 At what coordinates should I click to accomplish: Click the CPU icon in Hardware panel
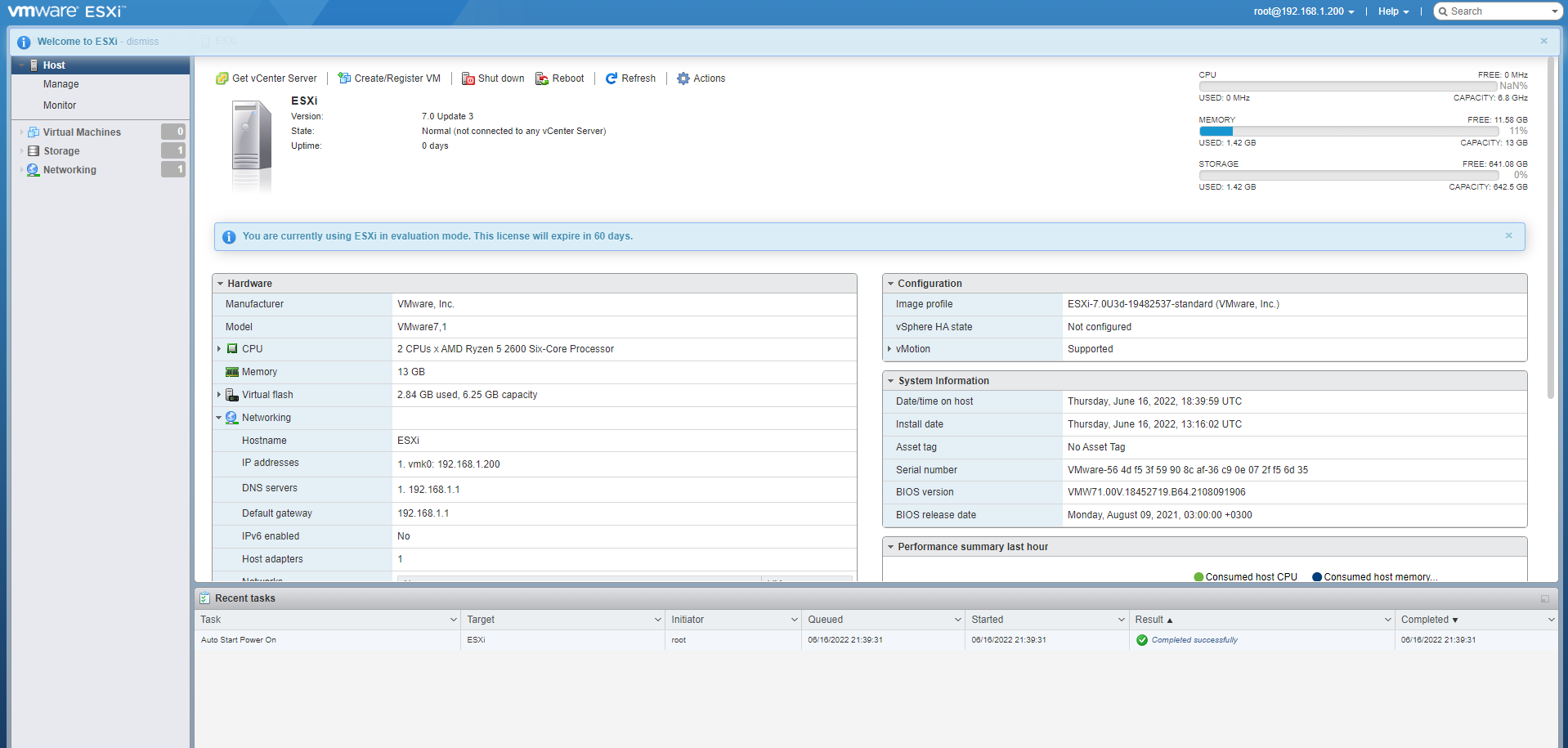(x=232, y=349)
